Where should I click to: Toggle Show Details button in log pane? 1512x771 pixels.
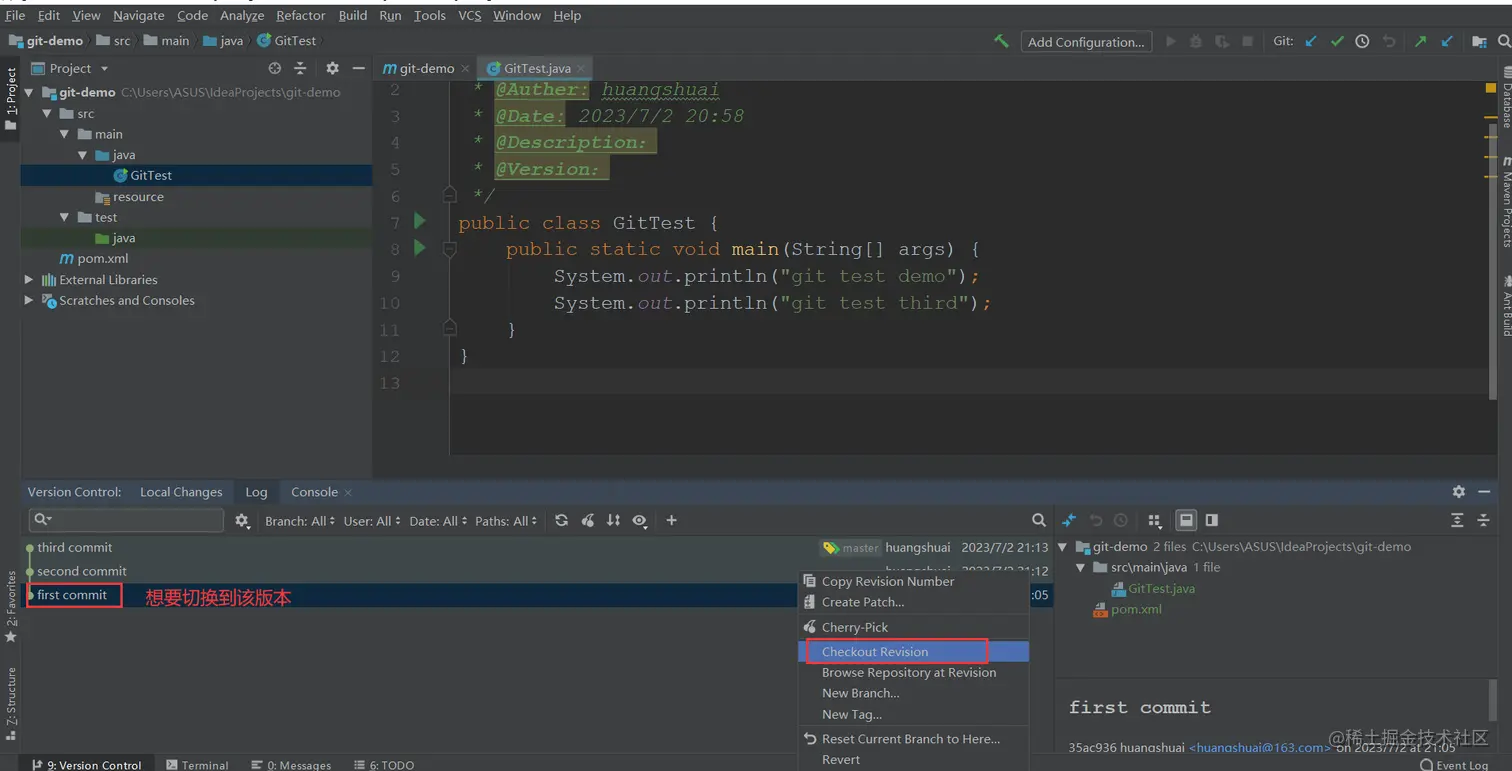[x=1186, y=520]
